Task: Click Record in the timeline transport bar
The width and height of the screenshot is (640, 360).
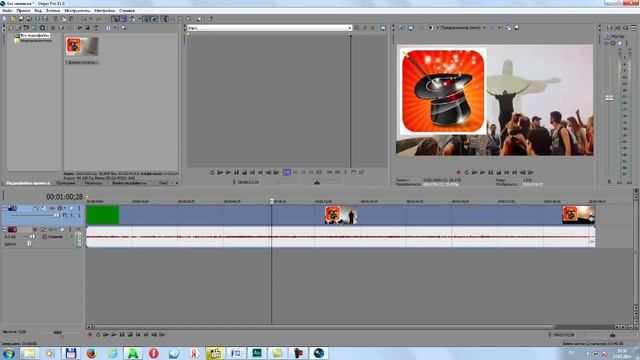Action: (x=90, y=334)
